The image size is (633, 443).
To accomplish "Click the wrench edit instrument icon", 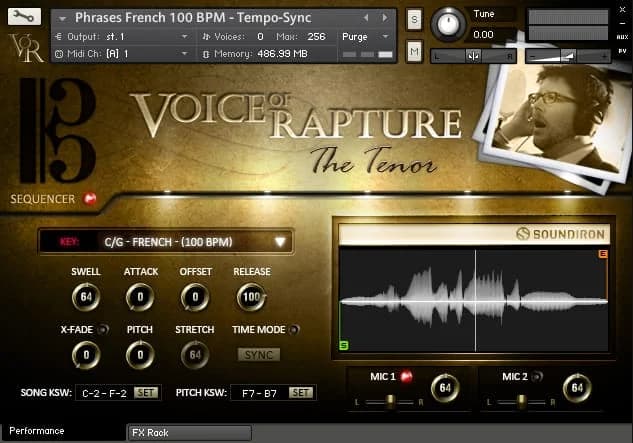I will (x=23, y=17).
